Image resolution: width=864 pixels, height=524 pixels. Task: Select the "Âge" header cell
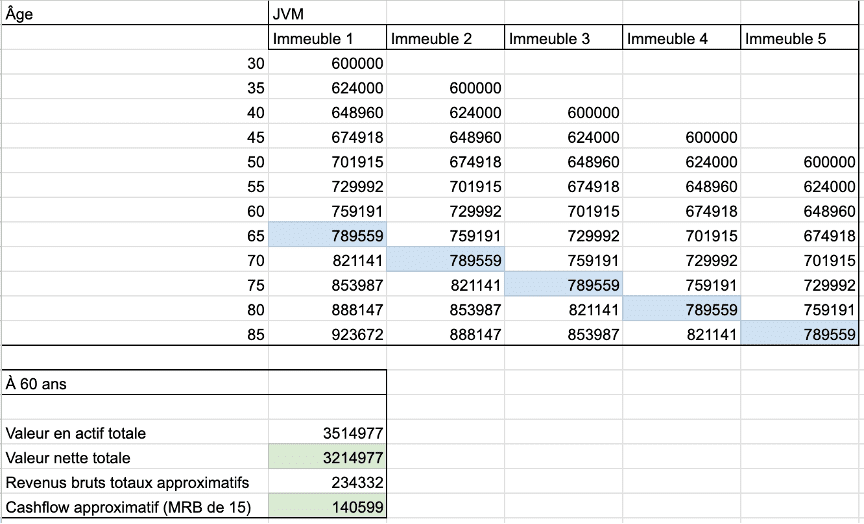(134, 14)
